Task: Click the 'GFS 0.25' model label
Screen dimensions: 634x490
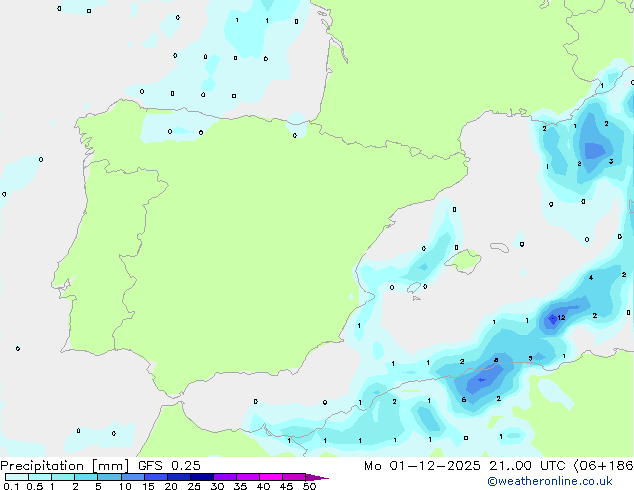Action: click(x=169, y=466)
